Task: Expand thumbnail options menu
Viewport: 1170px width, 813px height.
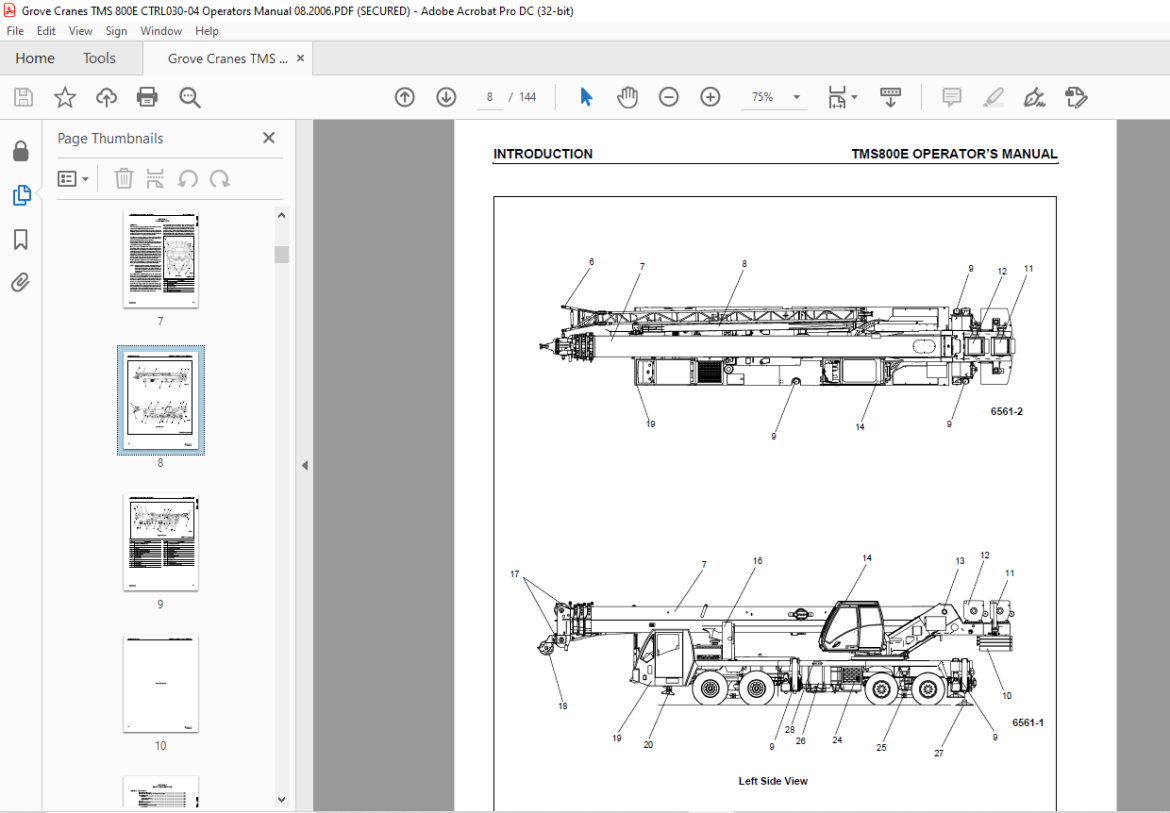Action: pos(73,179)
